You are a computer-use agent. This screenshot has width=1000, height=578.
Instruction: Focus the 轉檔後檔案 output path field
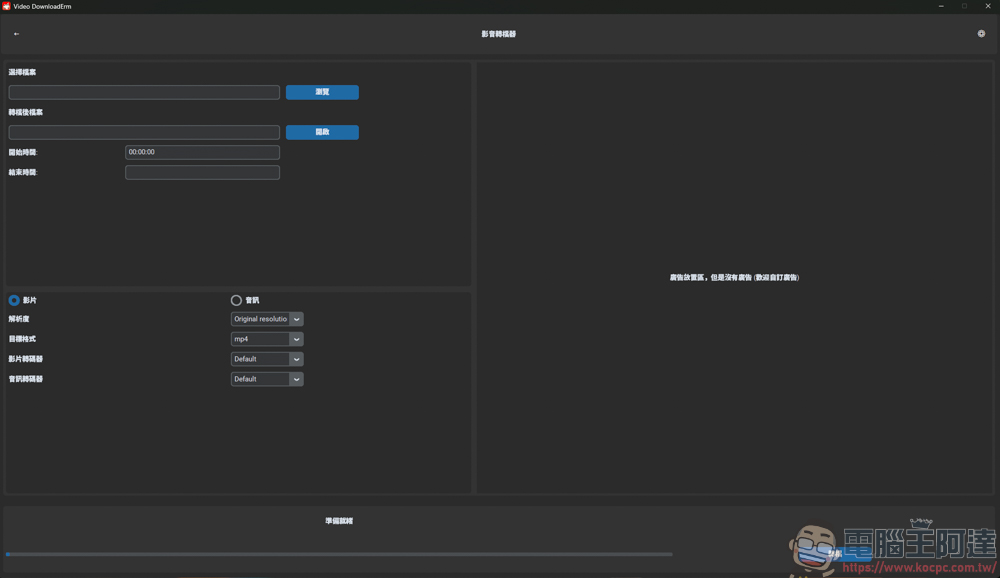click(144, 132)
